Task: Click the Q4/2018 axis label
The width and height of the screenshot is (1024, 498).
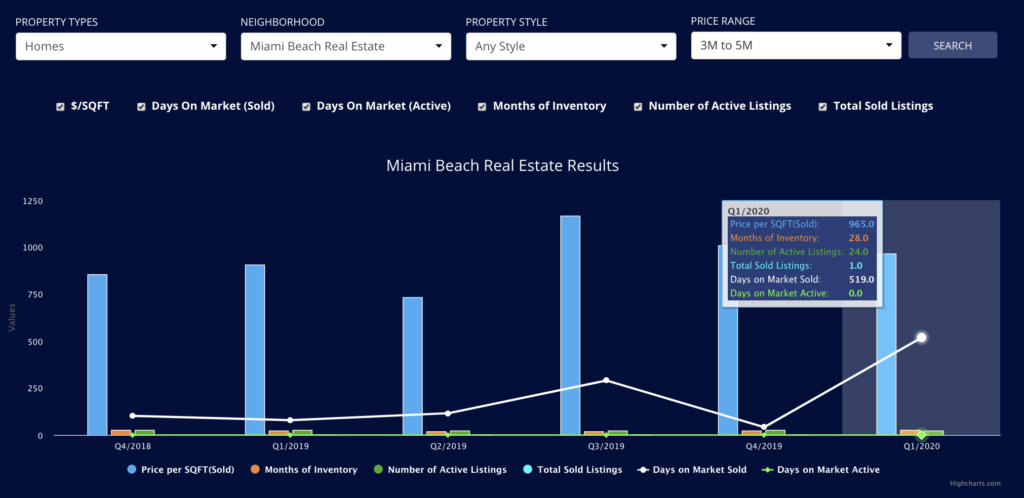Action: 133,447
